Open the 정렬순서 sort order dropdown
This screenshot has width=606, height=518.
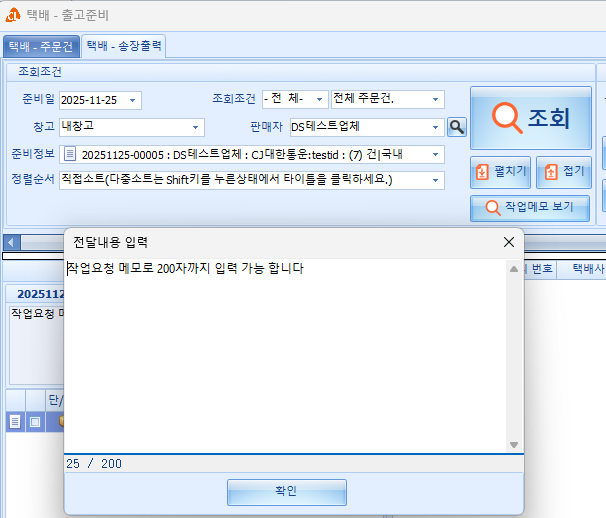436,180
